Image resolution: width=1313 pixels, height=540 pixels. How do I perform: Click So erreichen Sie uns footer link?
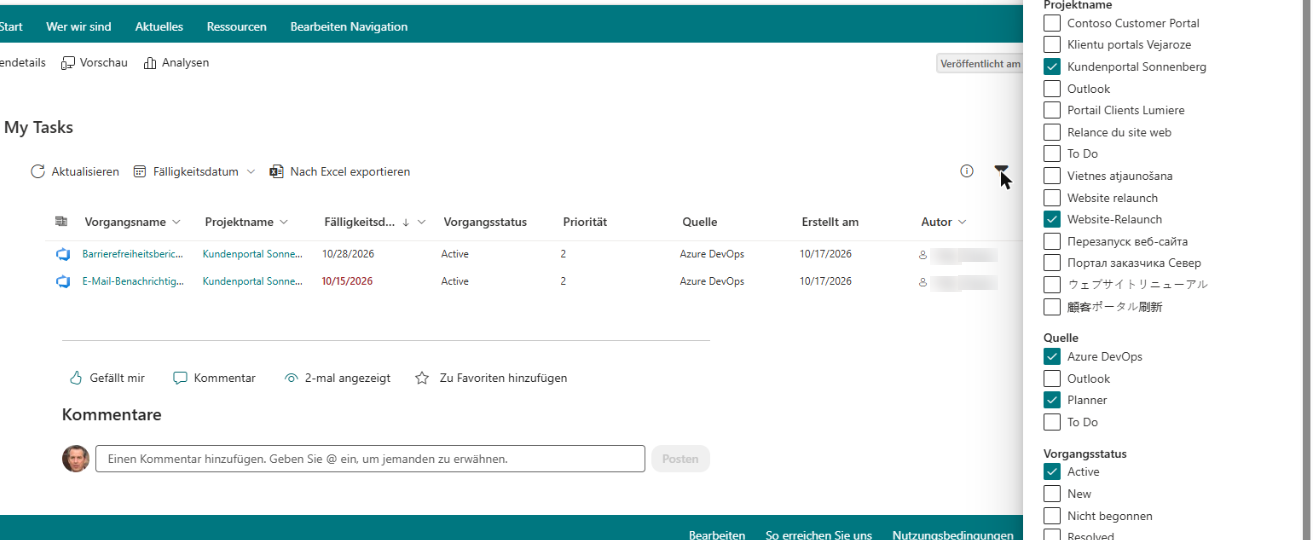click(819, 535)
